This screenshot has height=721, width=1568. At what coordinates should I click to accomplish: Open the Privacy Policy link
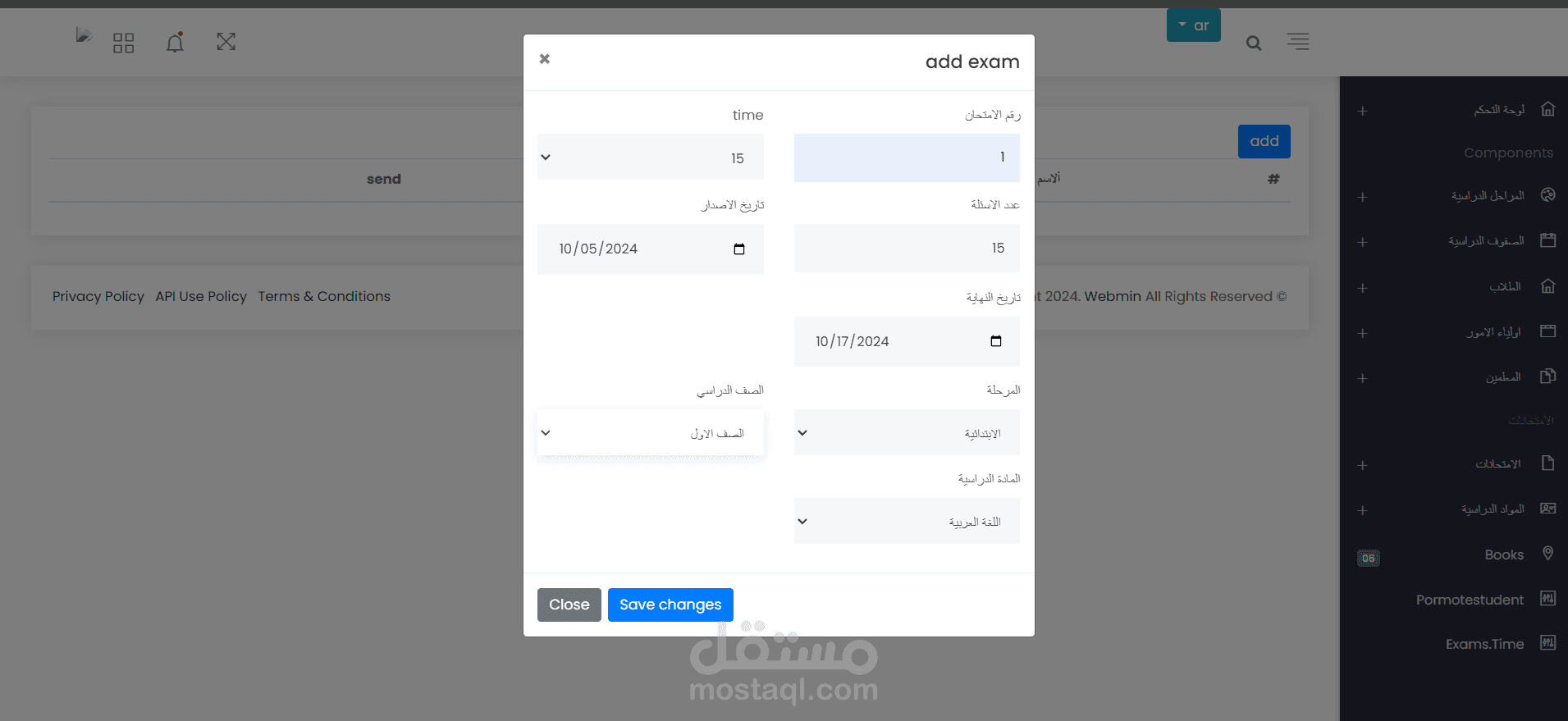(98, 296)
